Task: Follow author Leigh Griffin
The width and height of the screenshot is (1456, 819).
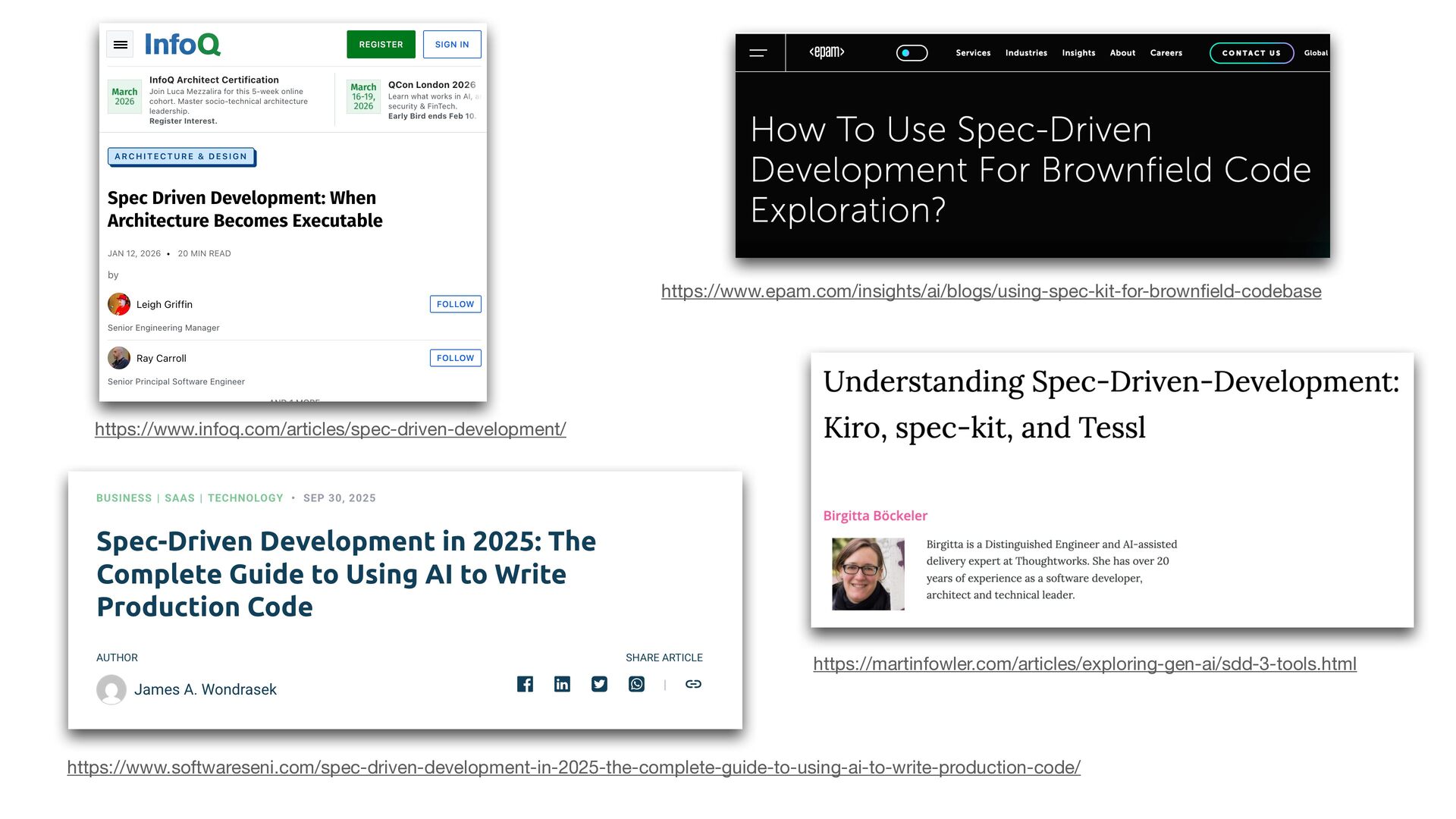Action: [455, 304]
